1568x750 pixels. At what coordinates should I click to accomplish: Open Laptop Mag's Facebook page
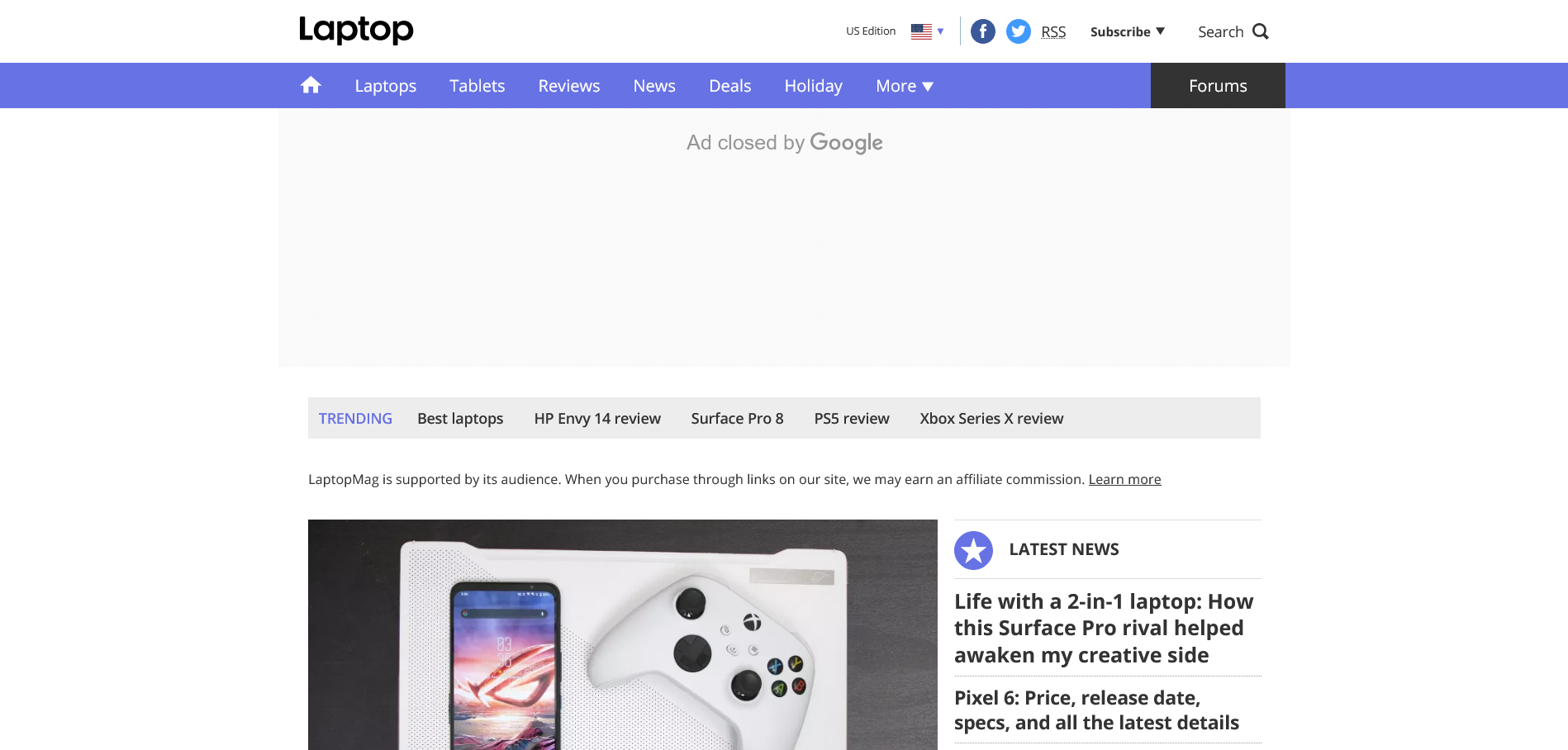pos(982,31)
